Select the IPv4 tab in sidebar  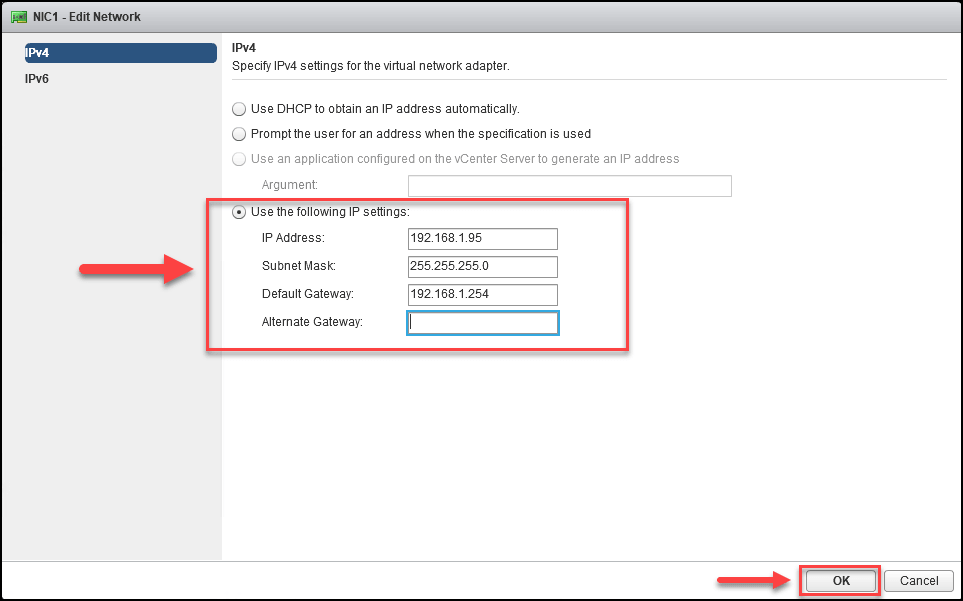(x=120, y=53)
